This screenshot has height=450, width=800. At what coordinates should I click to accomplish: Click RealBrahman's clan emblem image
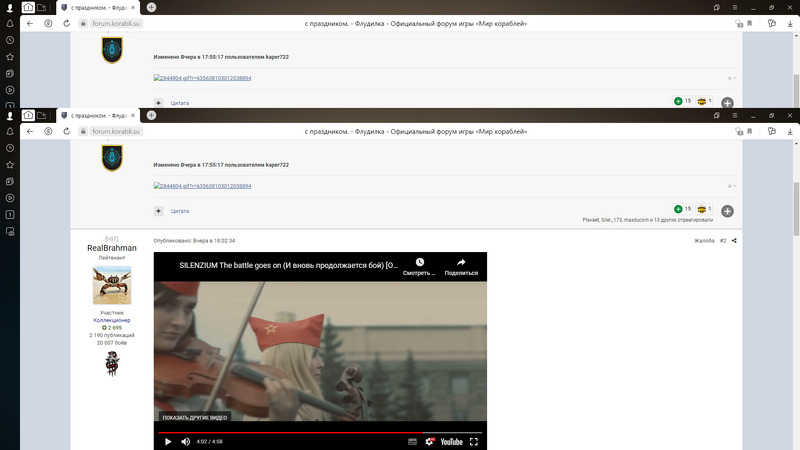(x=112, y=364)
